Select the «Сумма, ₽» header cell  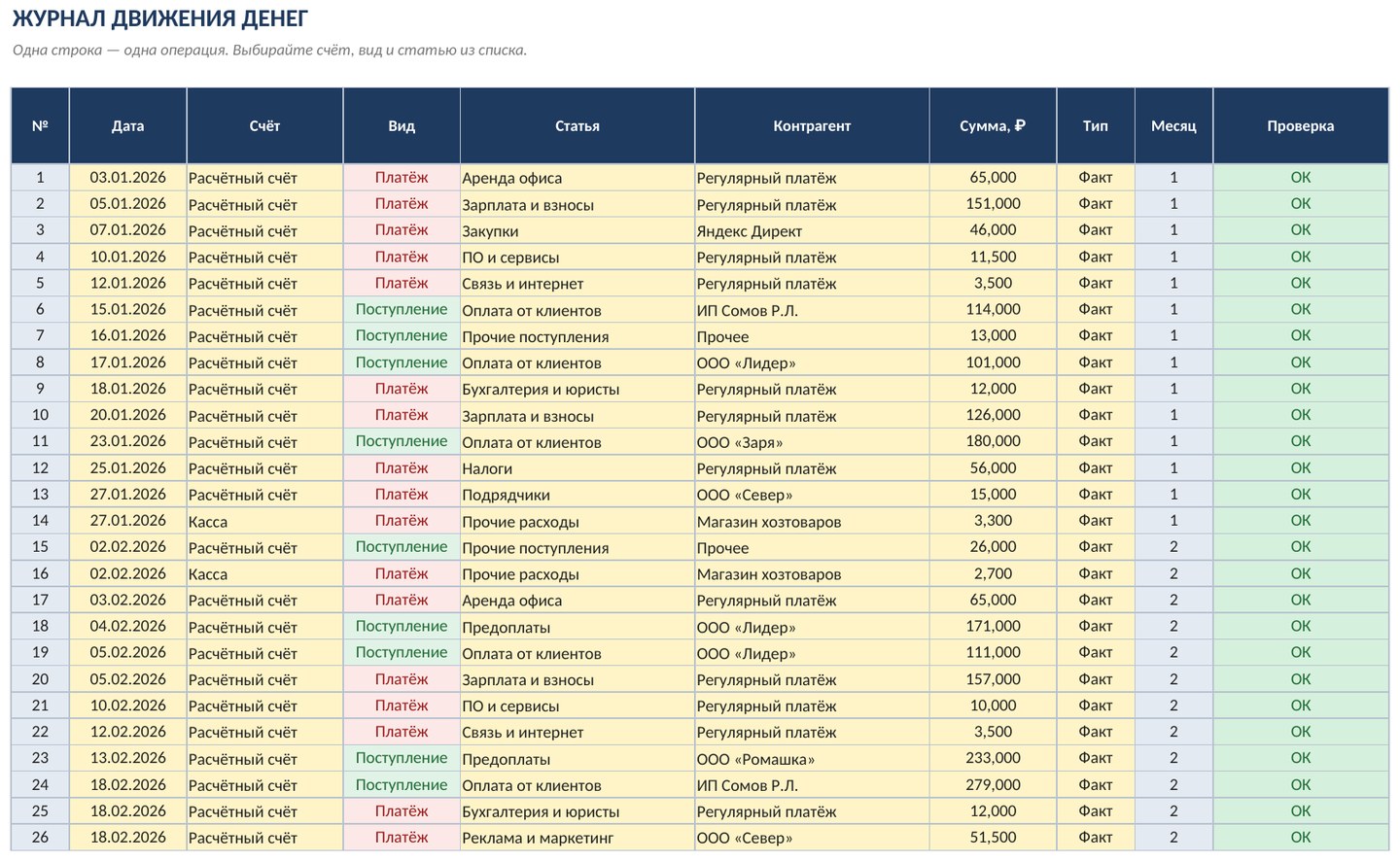click(x=993, y=125)
